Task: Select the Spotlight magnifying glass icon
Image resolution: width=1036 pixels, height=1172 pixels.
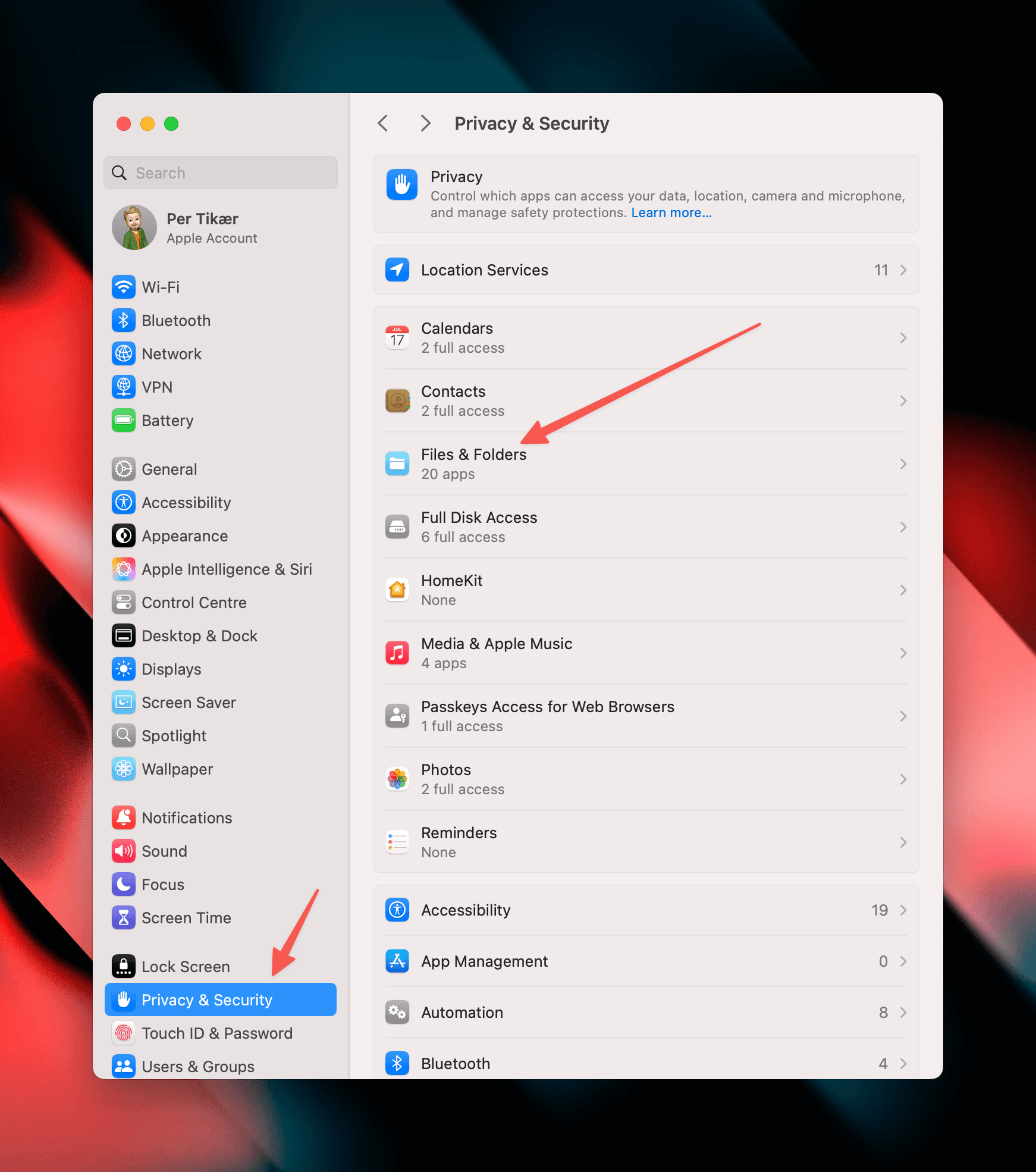Action: click(123, 736)
